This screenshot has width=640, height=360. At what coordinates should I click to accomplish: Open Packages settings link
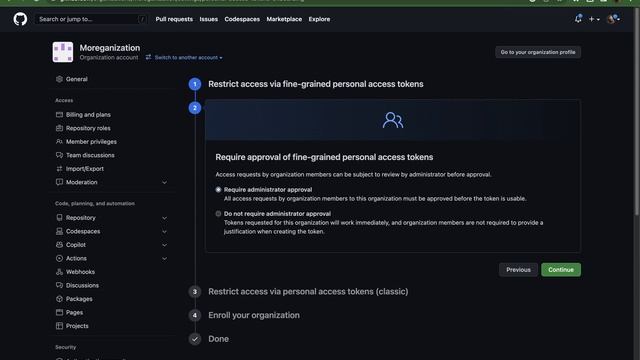tap(79, 299)
